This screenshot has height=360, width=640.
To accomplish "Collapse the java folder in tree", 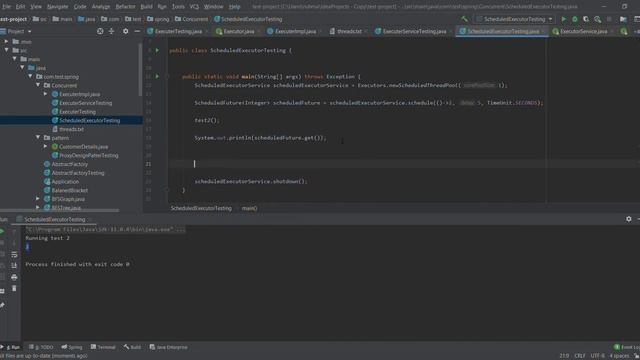I will coord(22,67).
